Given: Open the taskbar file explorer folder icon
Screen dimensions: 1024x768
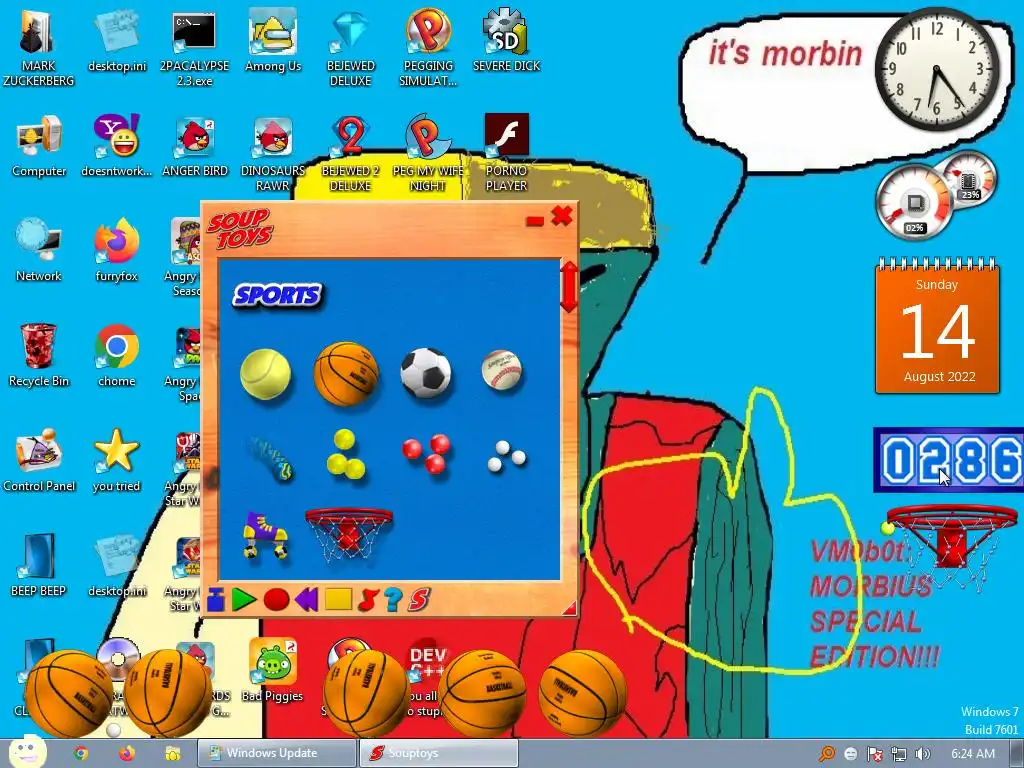Looking at the screenshot, I should 172,753.
